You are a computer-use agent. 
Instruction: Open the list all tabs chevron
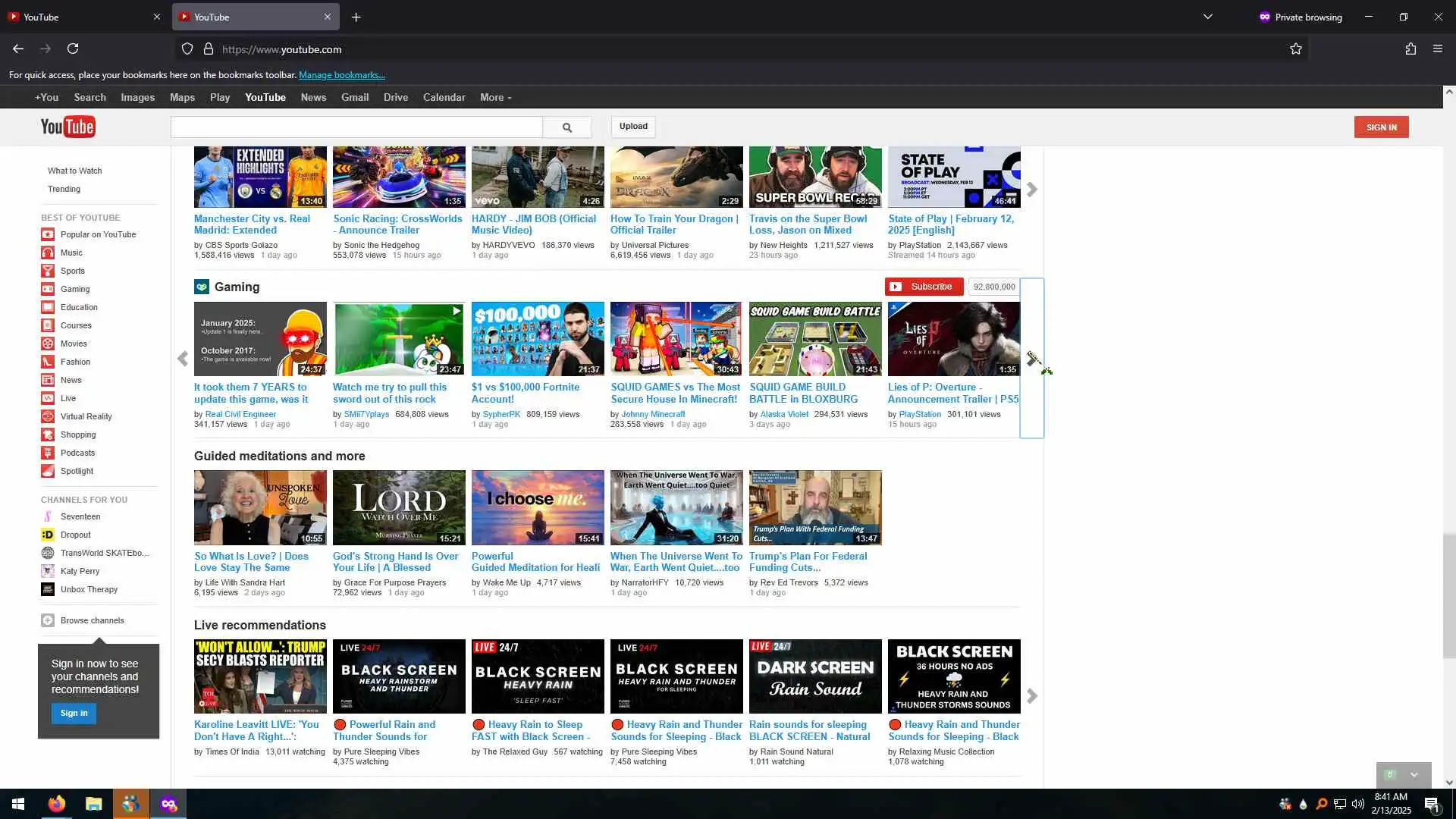click(1207, 17)
